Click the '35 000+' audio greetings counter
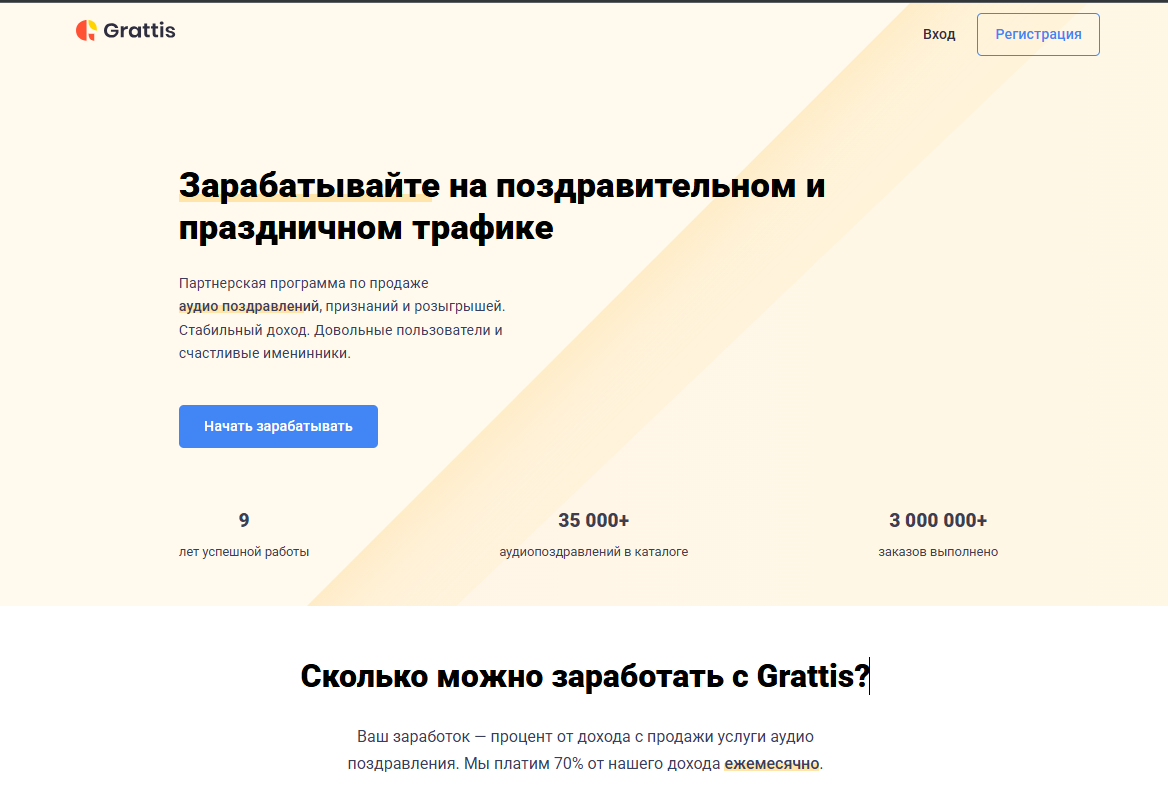The width and height of the screenshot is (1168, 797). [594, 520]
